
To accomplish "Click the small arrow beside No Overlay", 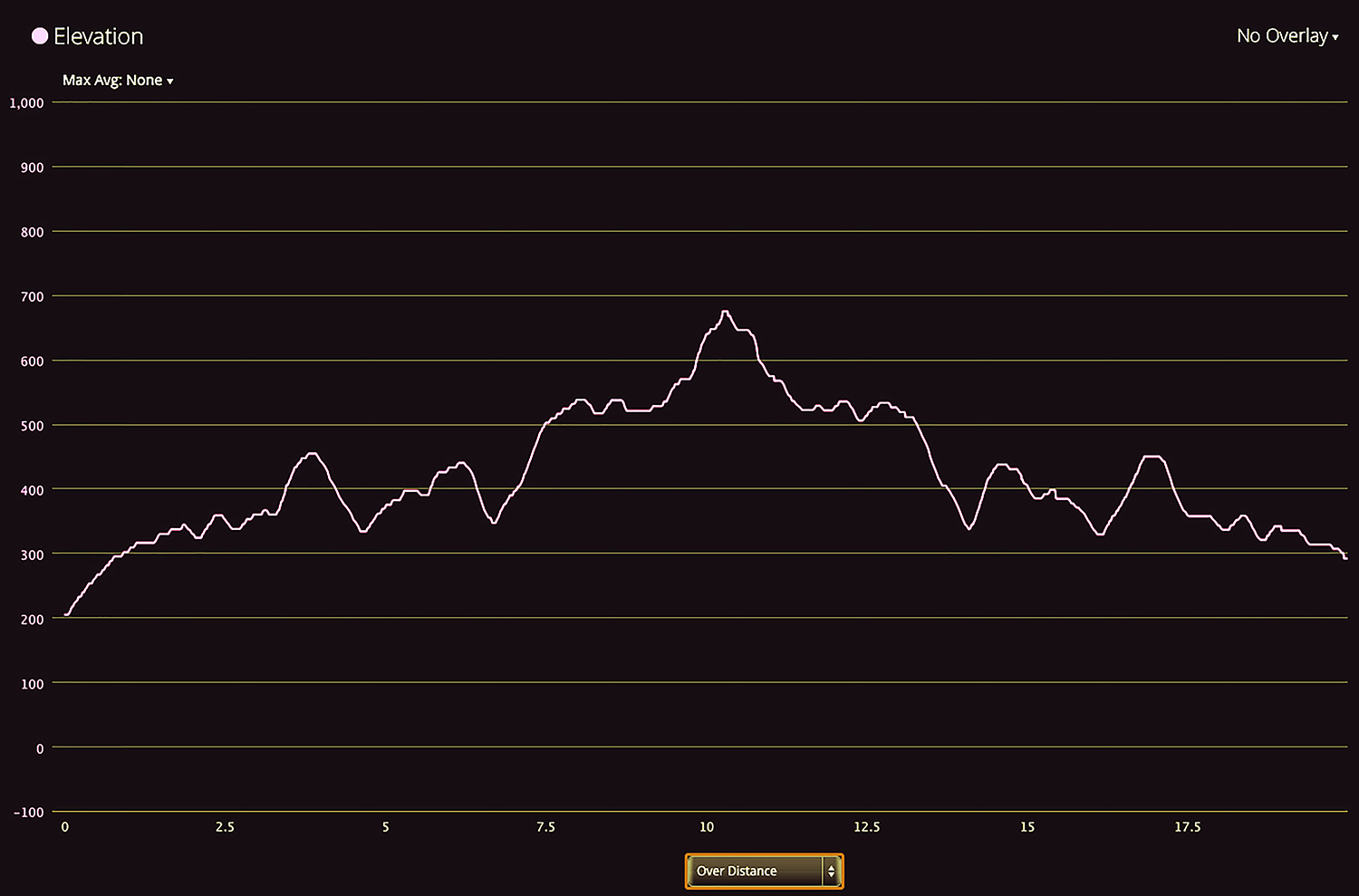I will tap(1335, 38).
